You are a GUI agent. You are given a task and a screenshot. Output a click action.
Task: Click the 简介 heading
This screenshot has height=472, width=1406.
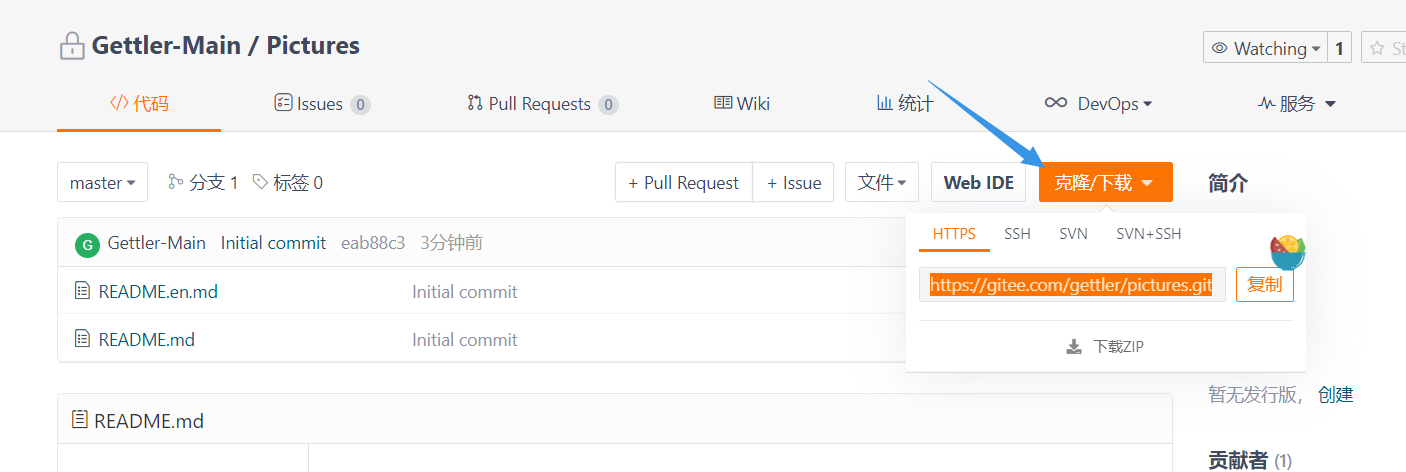[1228, 183]
